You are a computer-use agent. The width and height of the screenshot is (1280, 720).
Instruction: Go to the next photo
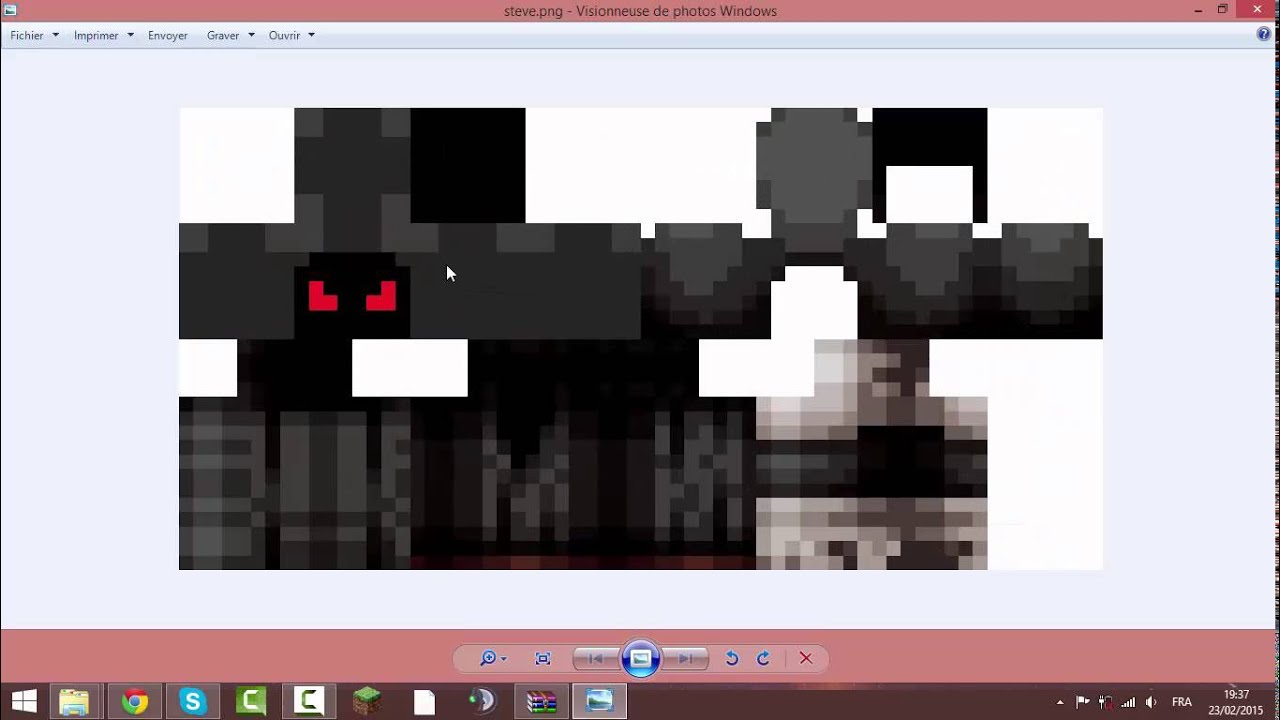(x=686, y=658)
